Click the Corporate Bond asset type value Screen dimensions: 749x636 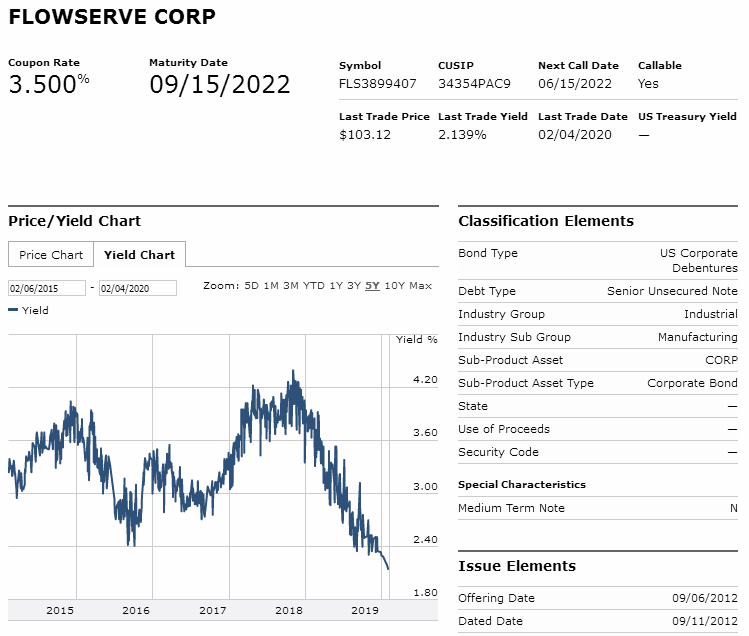pos(692,383)
